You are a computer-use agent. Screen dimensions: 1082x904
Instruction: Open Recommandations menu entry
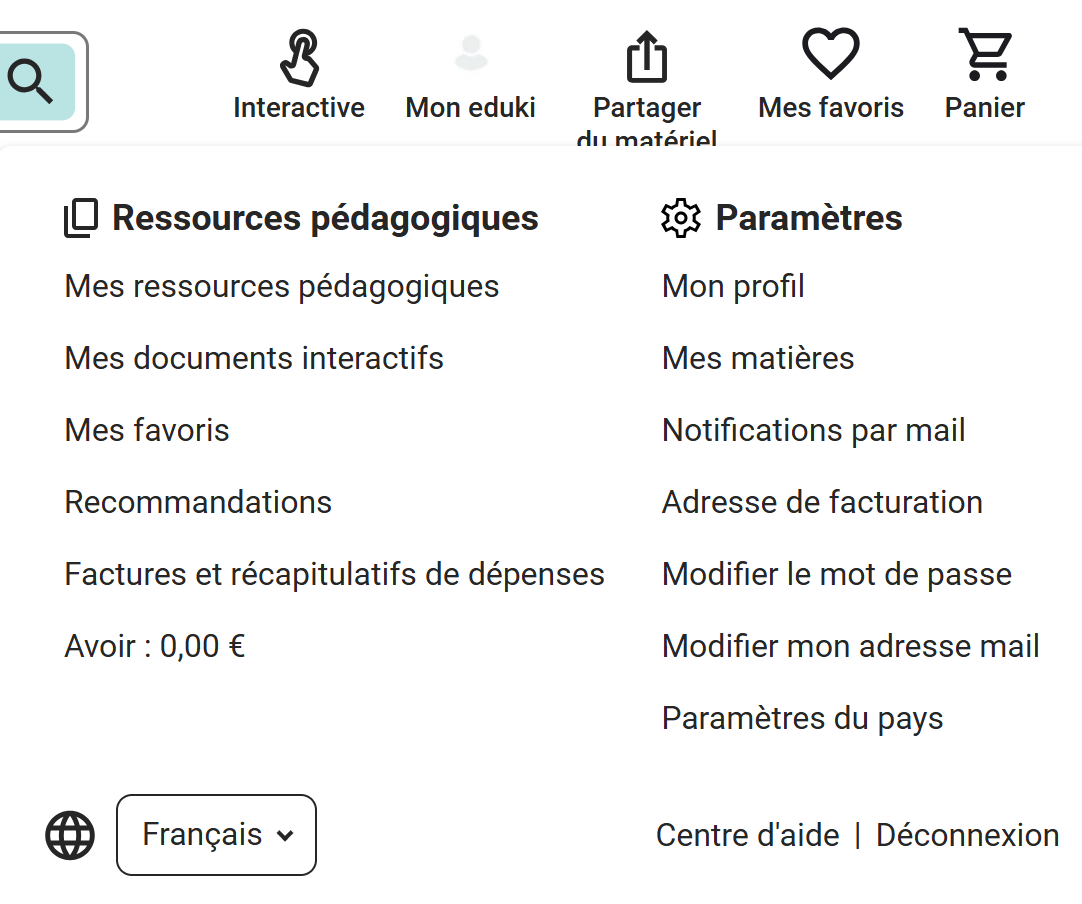pyautogui.click(x=198, y=503)
